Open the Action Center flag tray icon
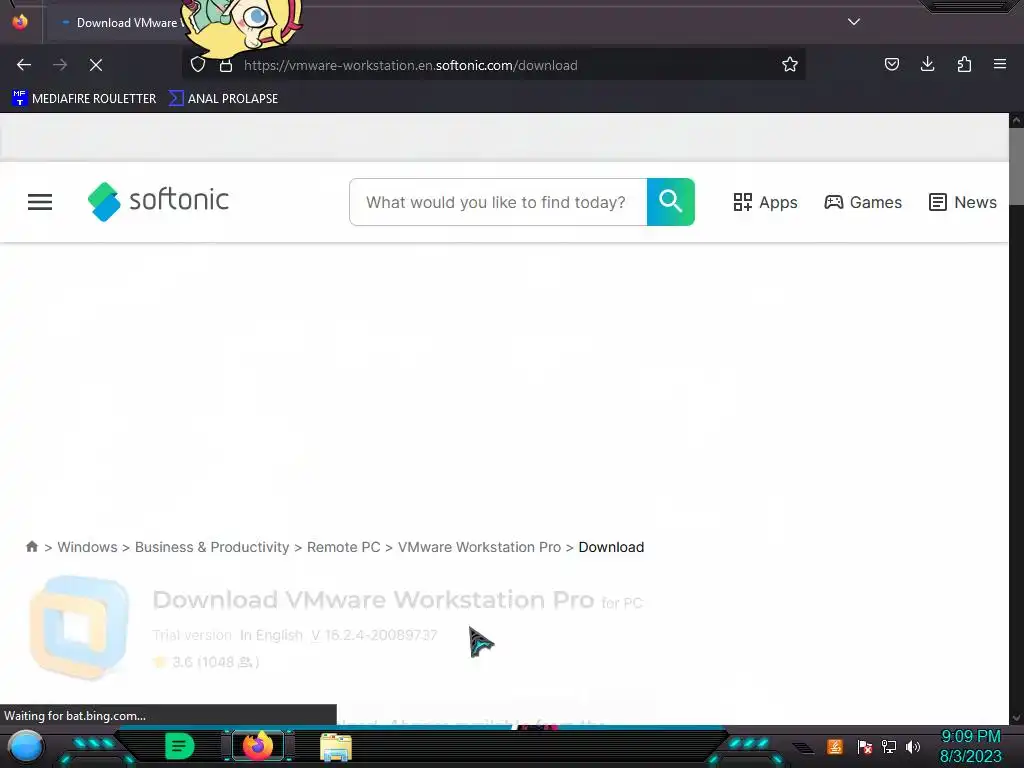Viewport: 1024px width, 768px height. 865,746
